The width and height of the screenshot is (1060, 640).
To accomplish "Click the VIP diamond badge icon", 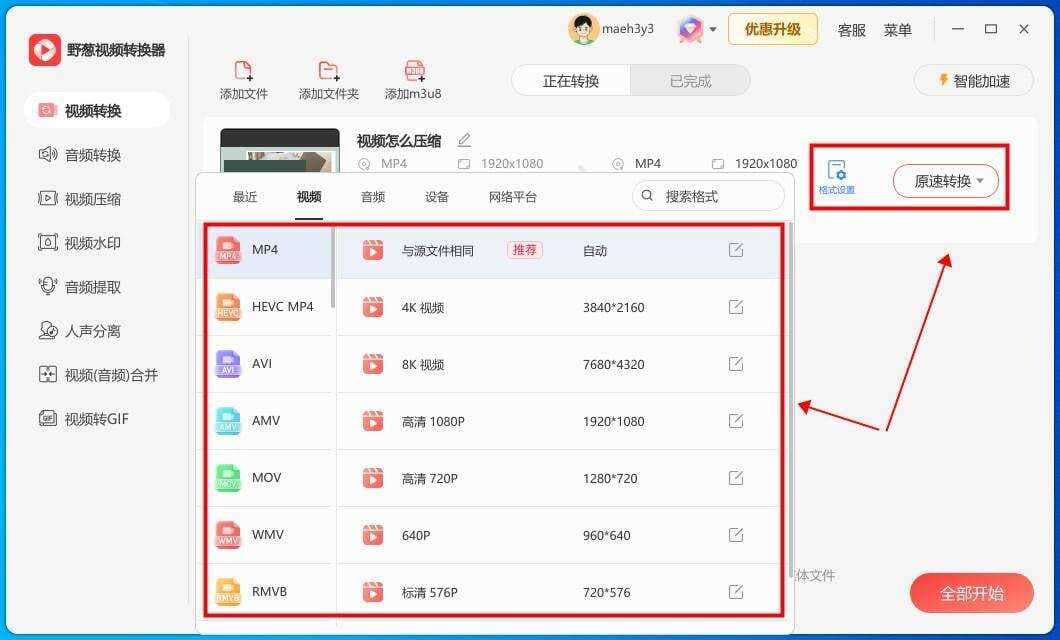I will 690,30.
